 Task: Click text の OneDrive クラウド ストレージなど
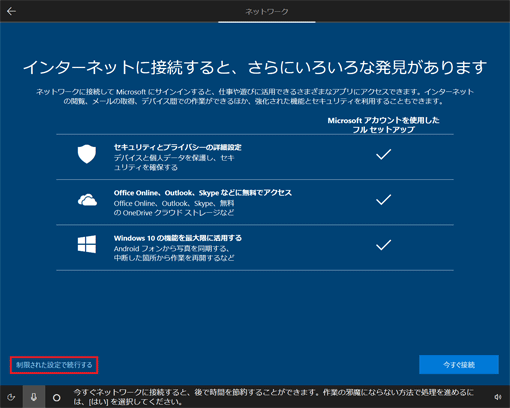point(174,213)
